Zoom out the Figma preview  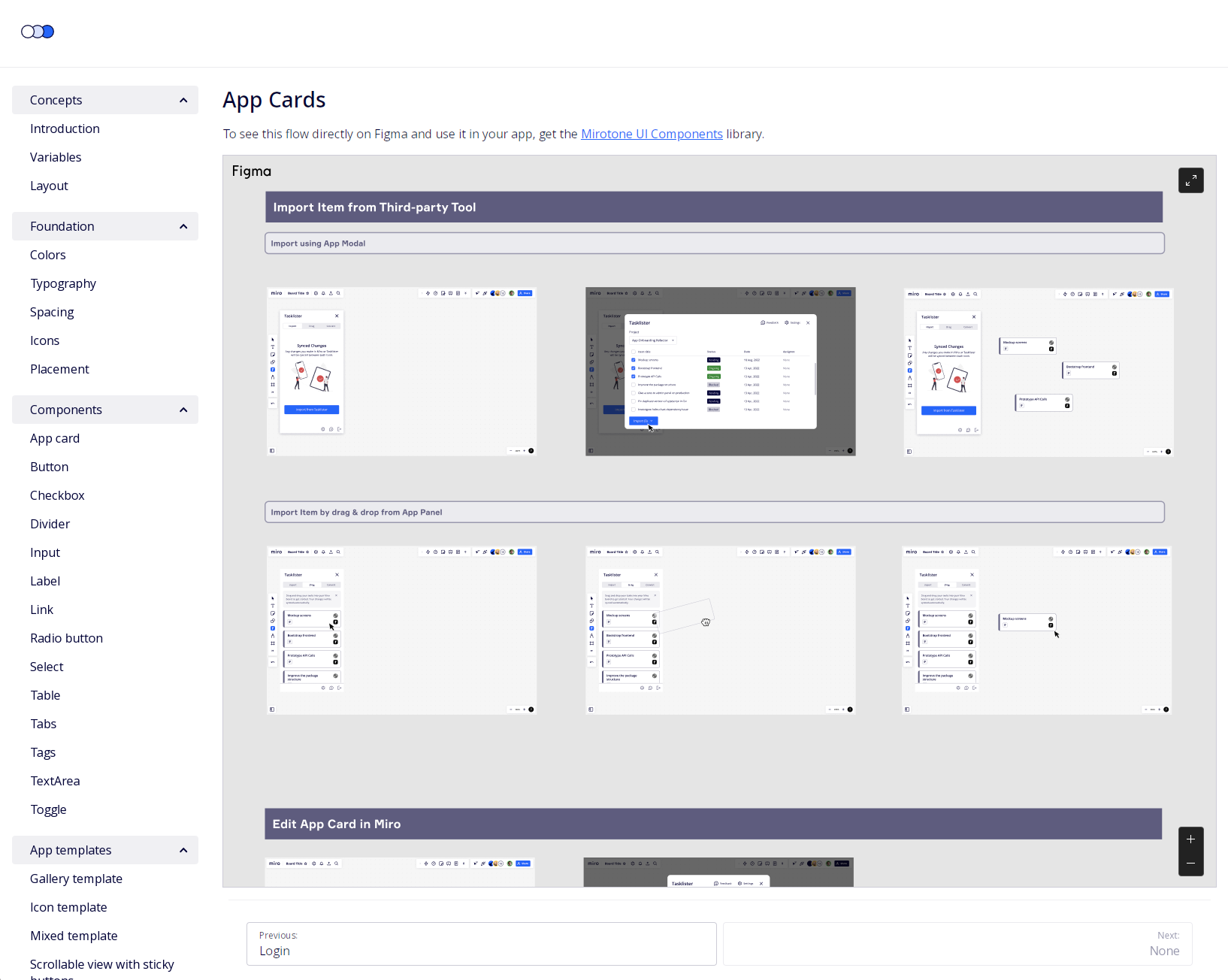[x=1190, y=864]
